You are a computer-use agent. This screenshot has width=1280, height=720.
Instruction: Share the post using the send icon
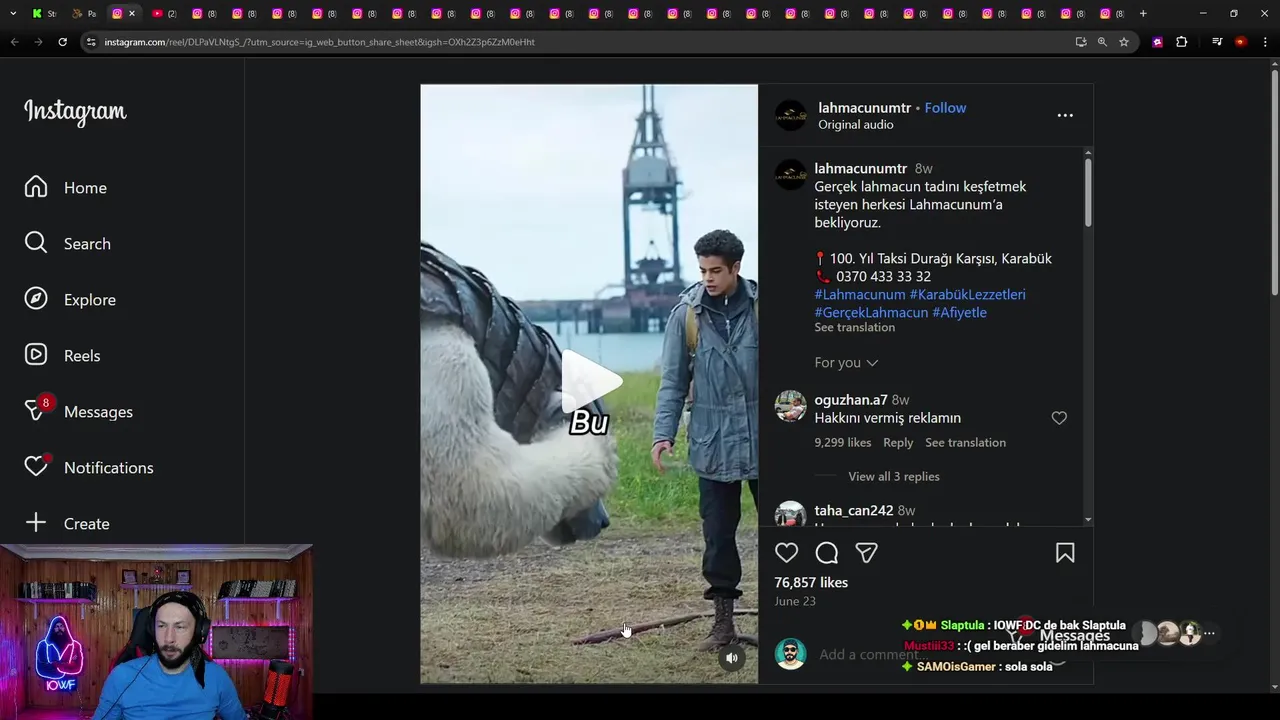(x=866, y=553)
